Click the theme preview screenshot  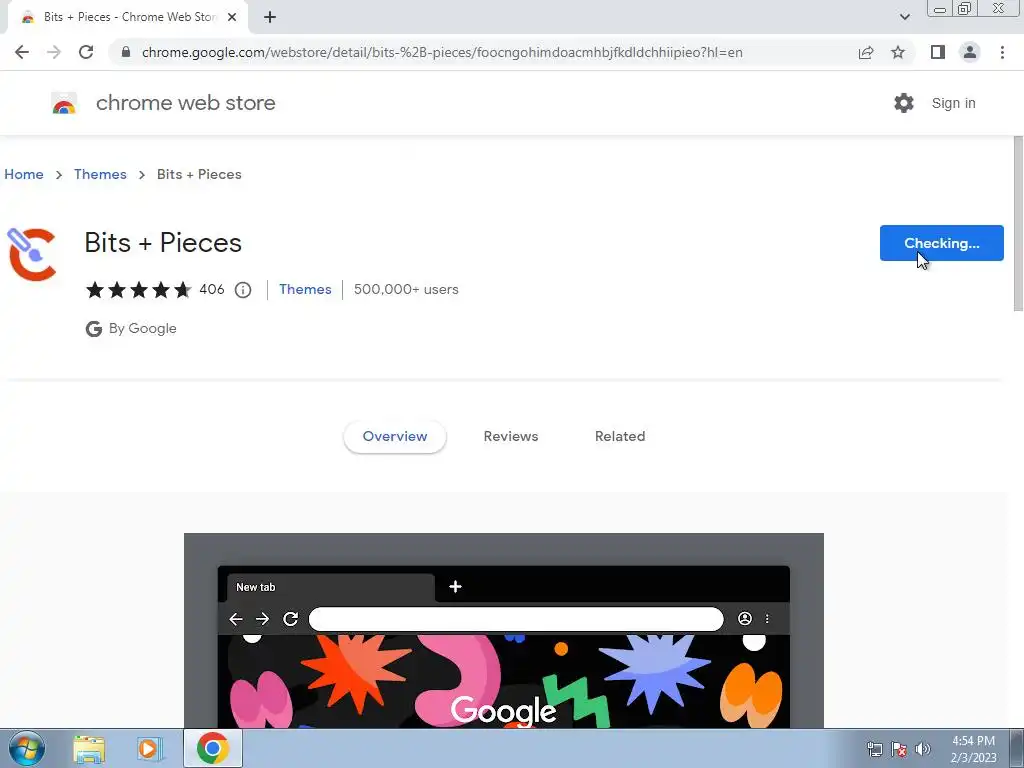click(x=504, y=630)
